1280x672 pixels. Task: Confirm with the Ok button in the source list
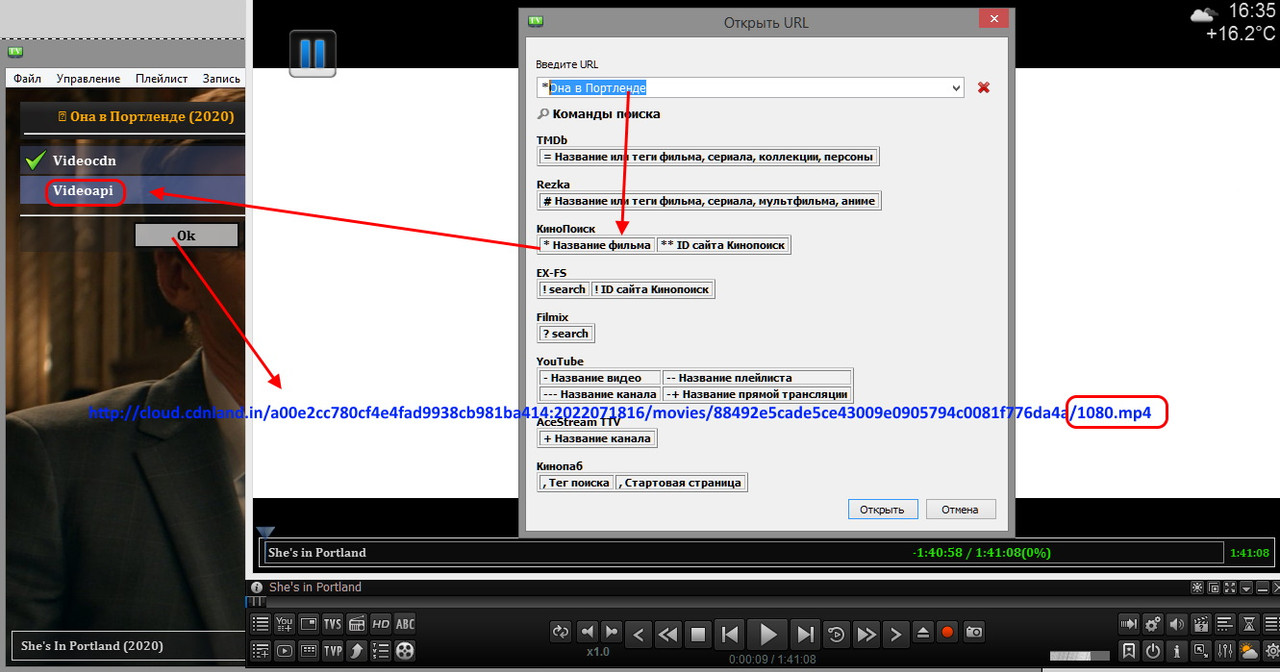[x=186, y=235]
